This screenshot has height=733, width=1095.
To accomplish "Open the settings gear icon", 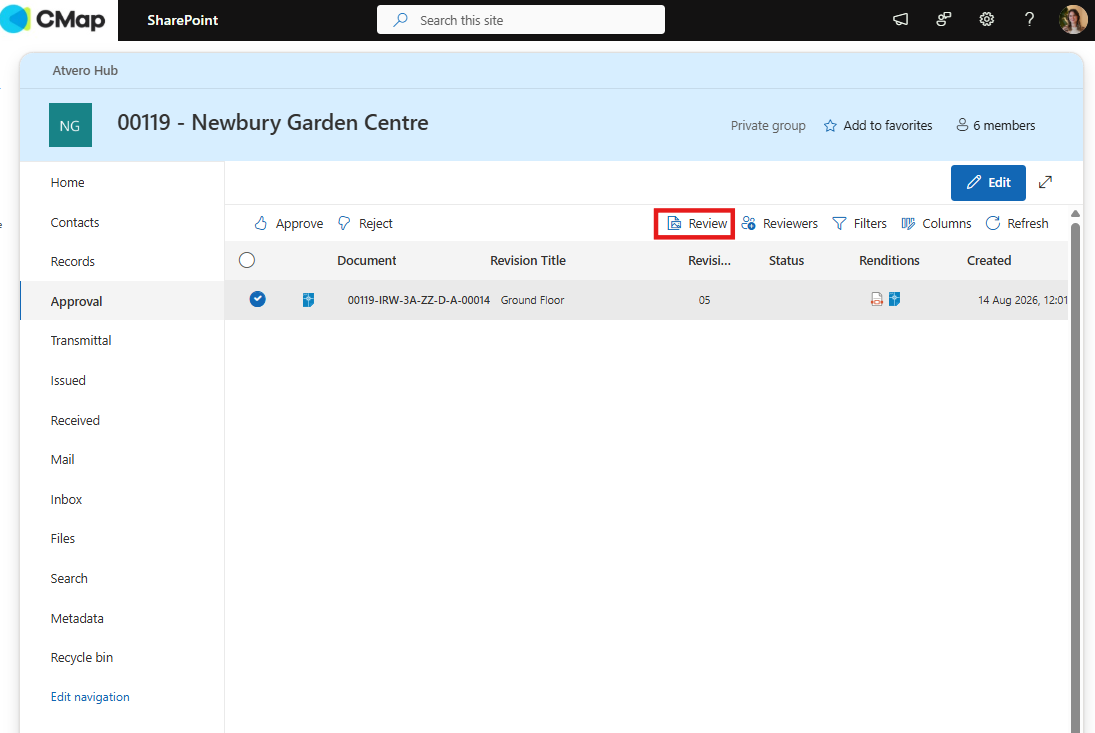I will click(x=986, y=20).
